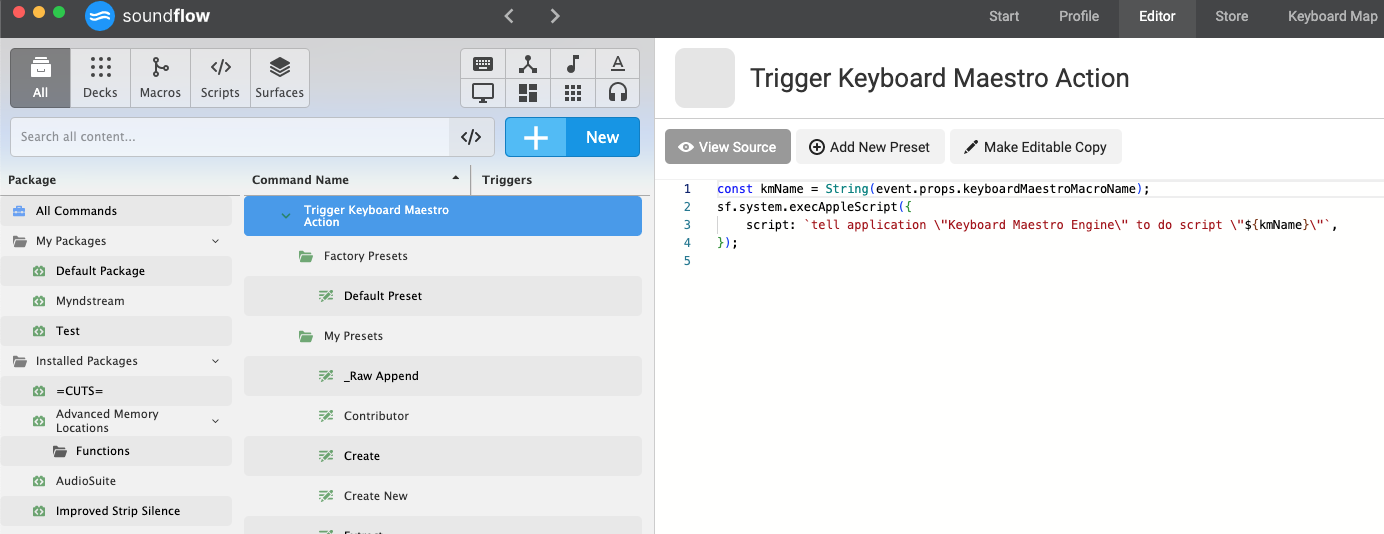This screenshot has height=534, width=1384.
Task: Go back with the left arrow
Action: tap(509, 16)
